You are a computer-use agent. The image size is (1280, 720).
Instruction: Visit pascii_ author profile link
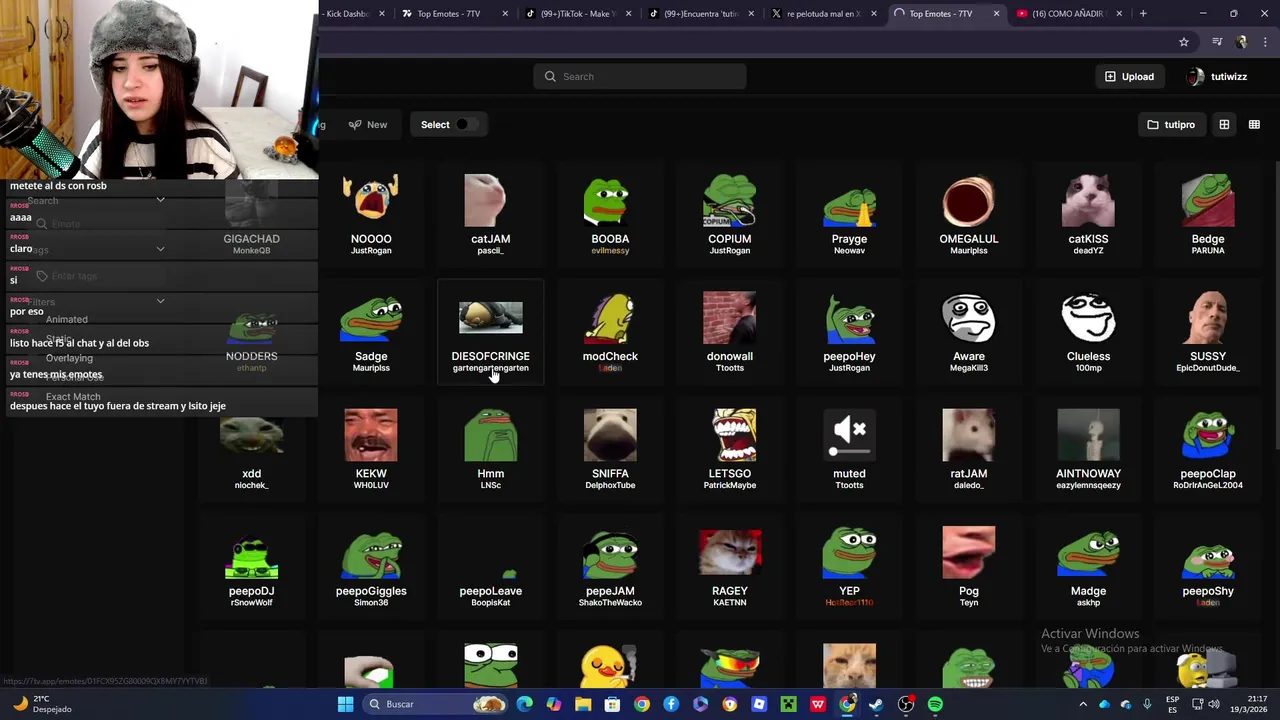490,251
